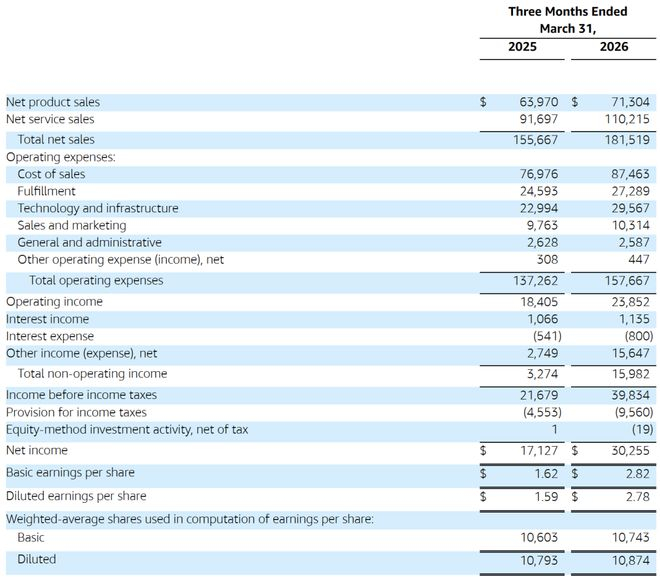Click the Sales and marketing 2026 value 10,314
This screenshot has height=579, width=660.
631,226
